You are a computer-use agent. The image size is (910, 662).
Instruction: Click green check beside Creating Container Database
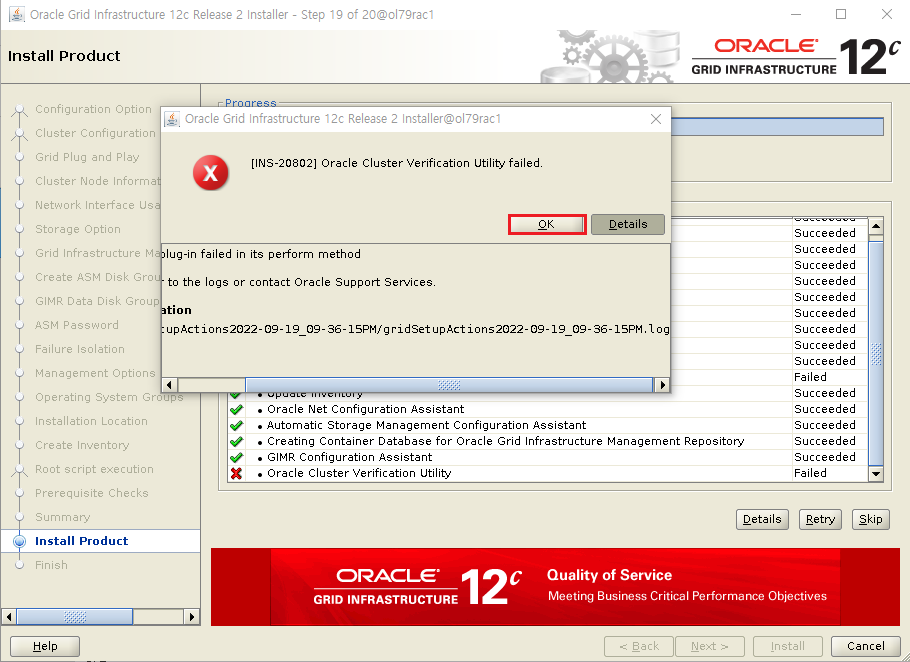236,442
